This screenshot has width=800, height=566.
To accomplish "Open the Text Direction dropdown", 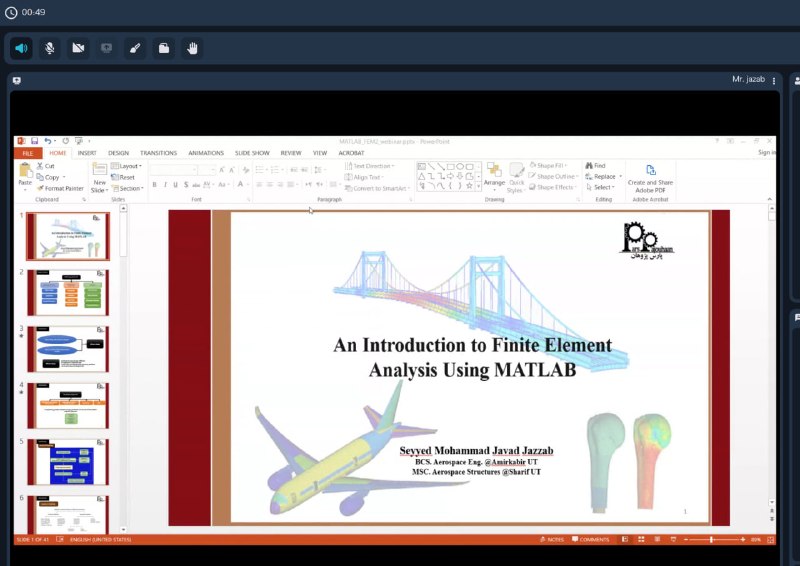I will pos(370,166).
